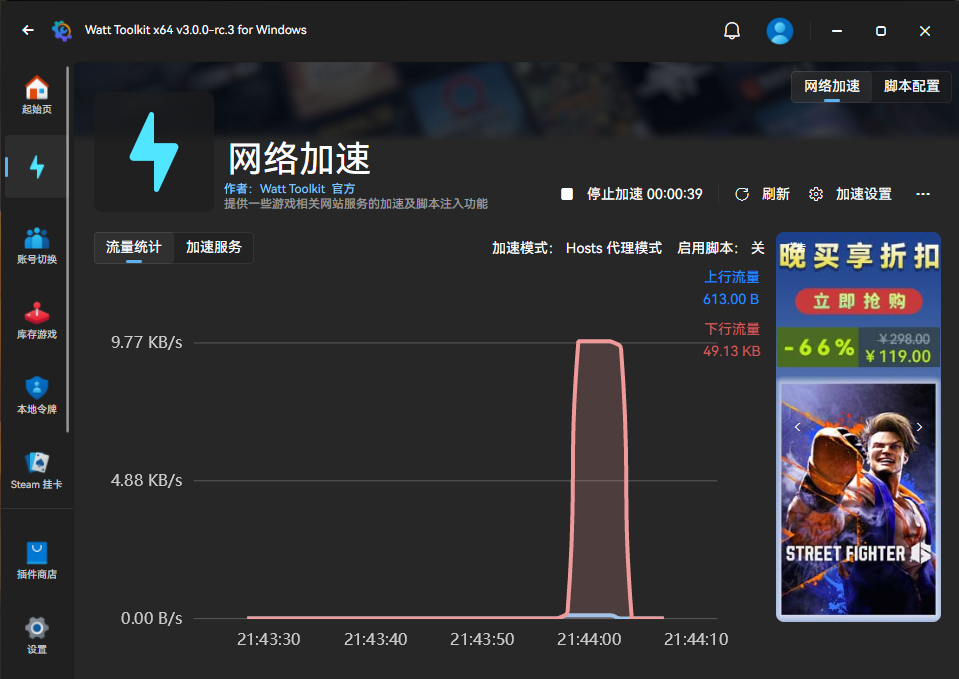Open the Street Fighter ad thumbnail
Screen dimensions: 959x679
pyautogui.click(x=859, y=499)
